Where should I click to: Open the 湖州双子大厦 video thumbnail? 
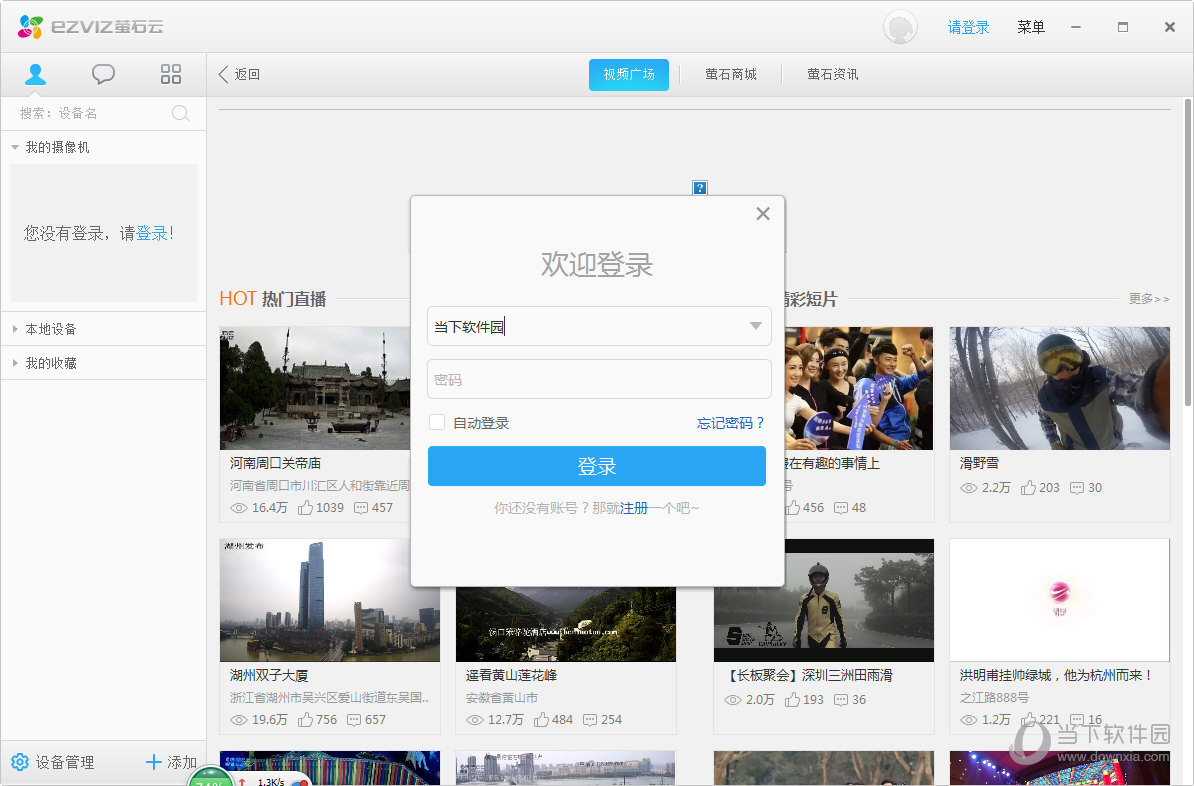click(x=330, y=600)
